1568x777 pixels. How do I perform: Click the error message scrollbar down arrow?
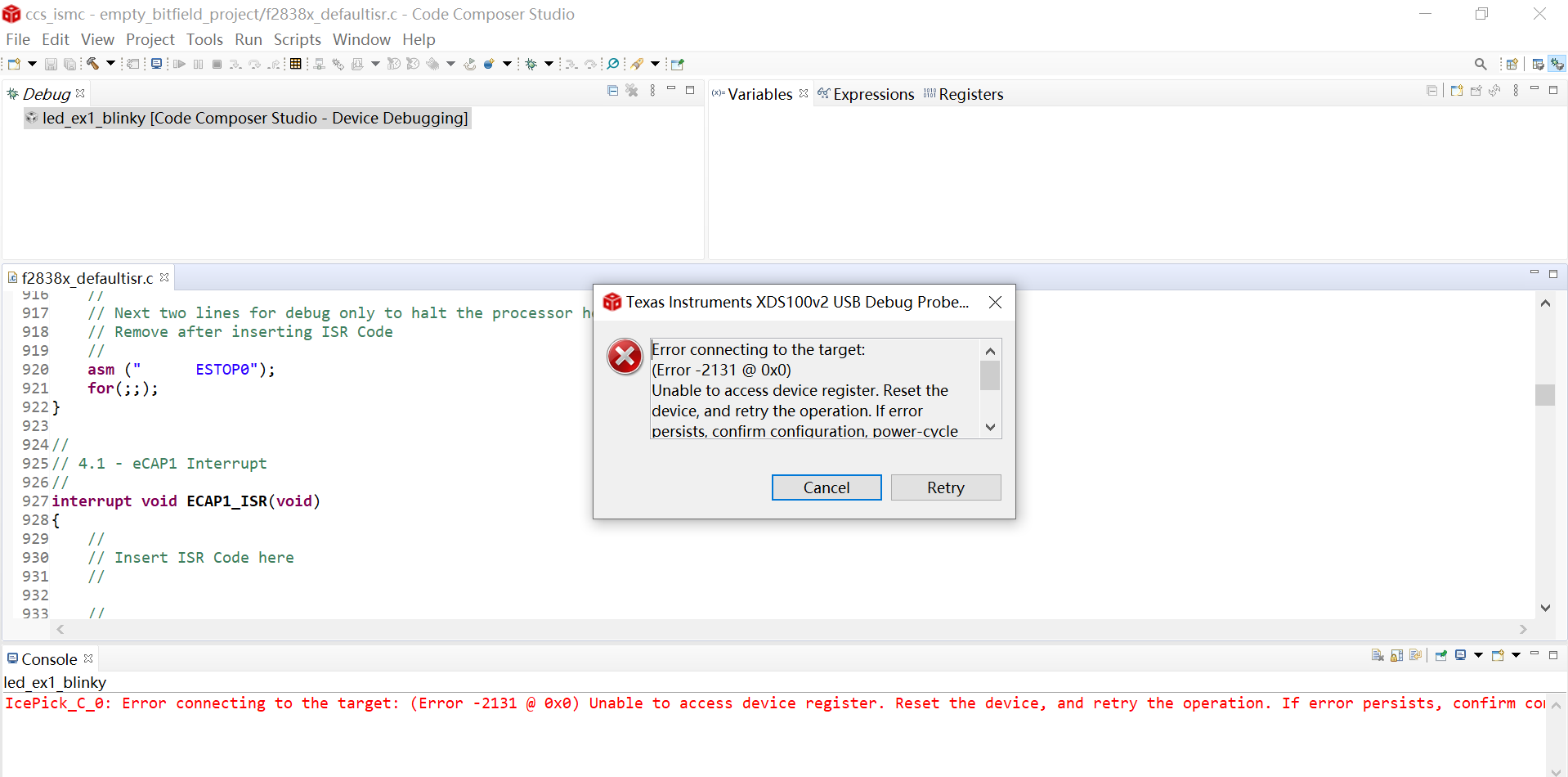pyautogui.click(x=990, y=427)
